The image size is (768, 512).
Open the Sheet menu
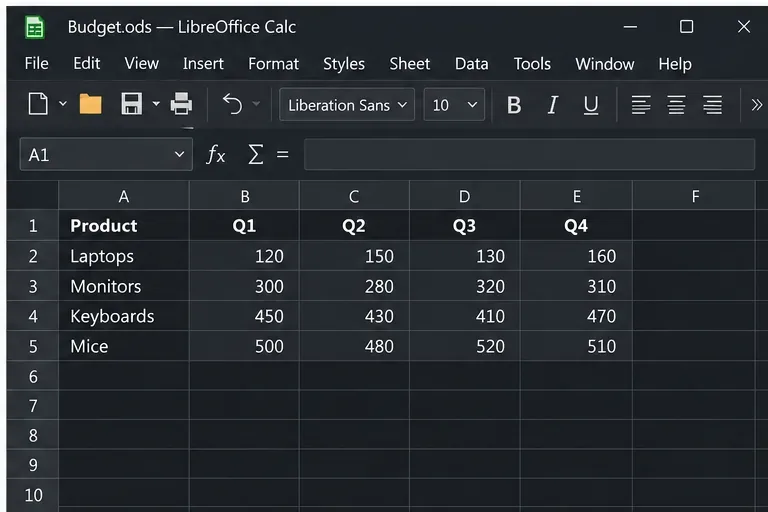[409, 64]
